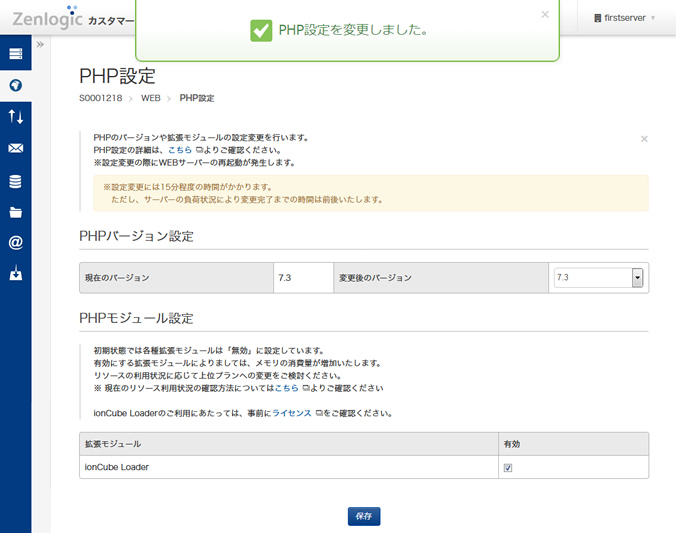This screenshot has height=533, width=676.
Task: Click the Zenlogic logo
Action: click(x=47, y=18)
